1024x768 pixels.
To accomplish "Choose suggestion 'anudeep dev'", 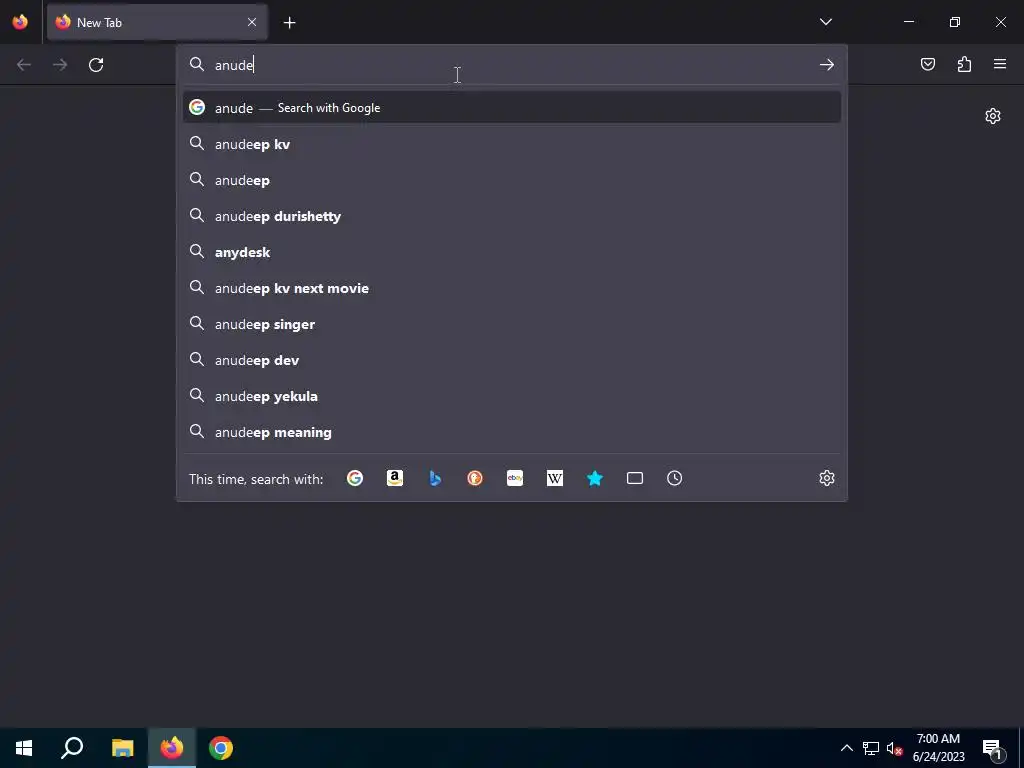I will pos(512,360).
